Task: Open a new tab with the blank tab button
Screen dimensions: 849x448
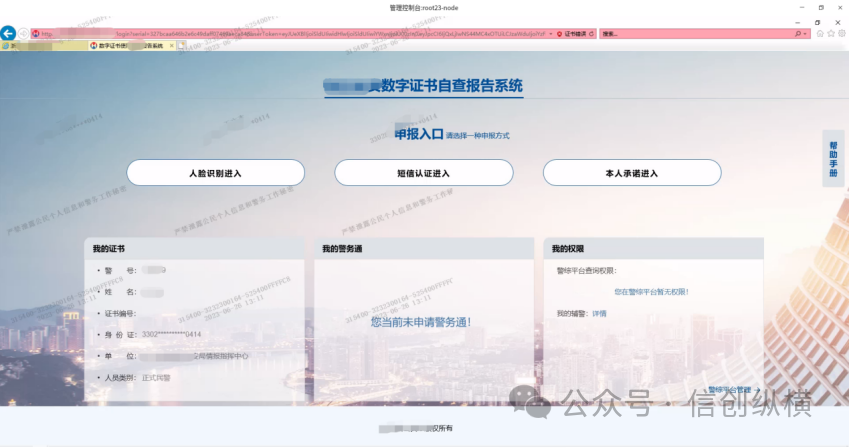Action: (x=182, y=46)
